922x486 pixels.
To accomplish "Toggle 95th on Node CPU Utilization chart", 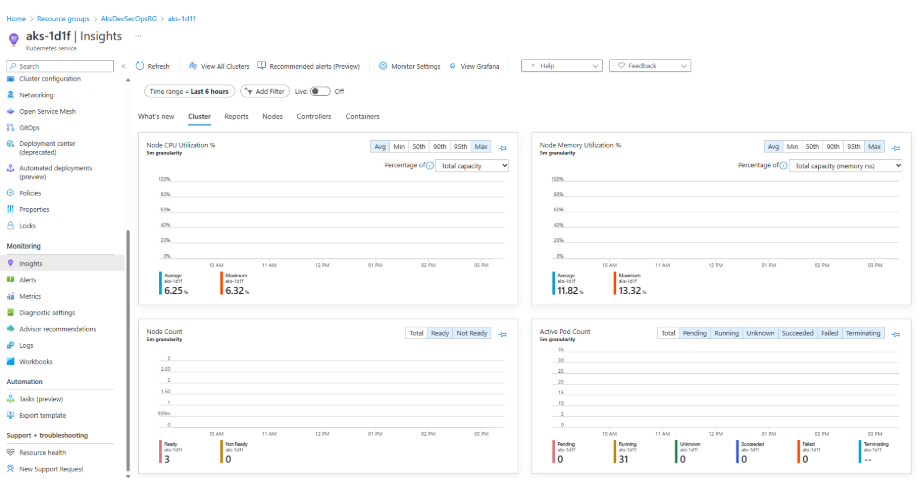I will pyautogui.click(x=460, y=146).
